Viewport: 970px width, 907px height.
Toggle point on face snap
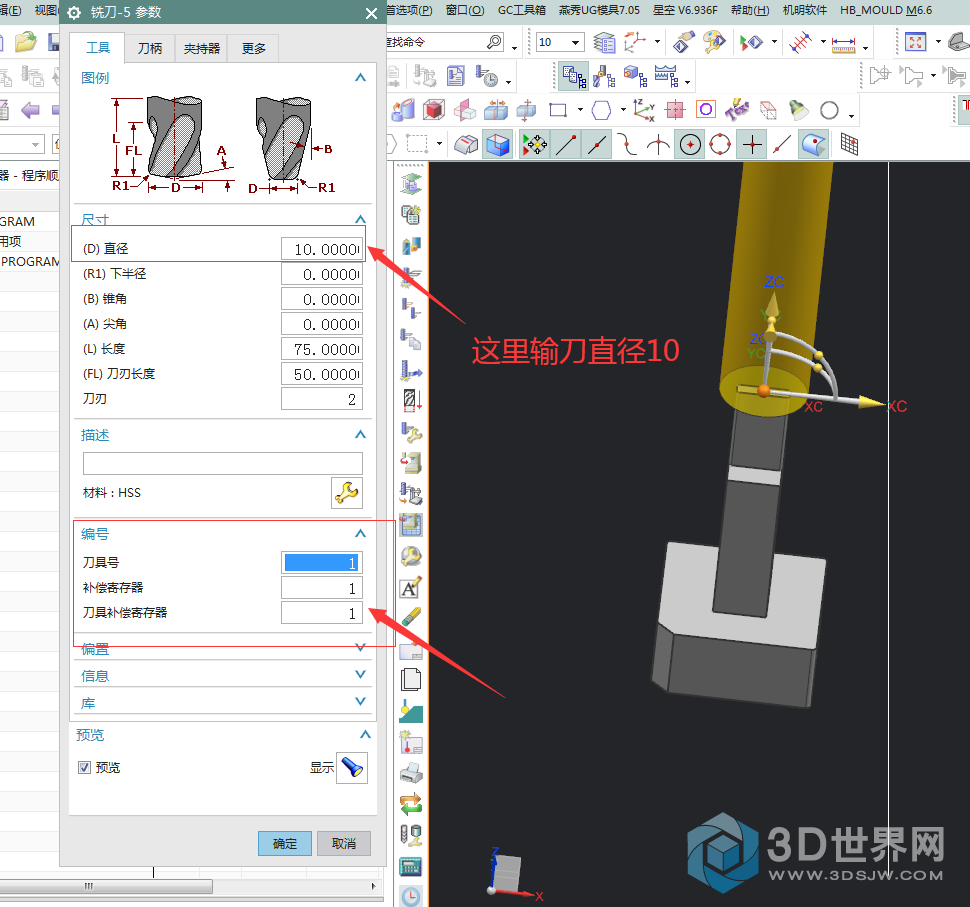(813, 145)
